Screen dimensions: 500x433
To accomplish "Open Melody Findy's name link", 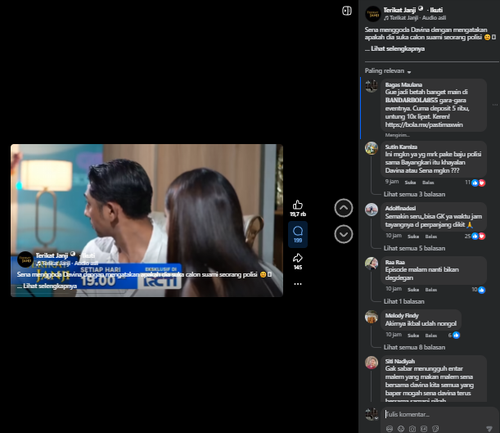I will 402,315.
